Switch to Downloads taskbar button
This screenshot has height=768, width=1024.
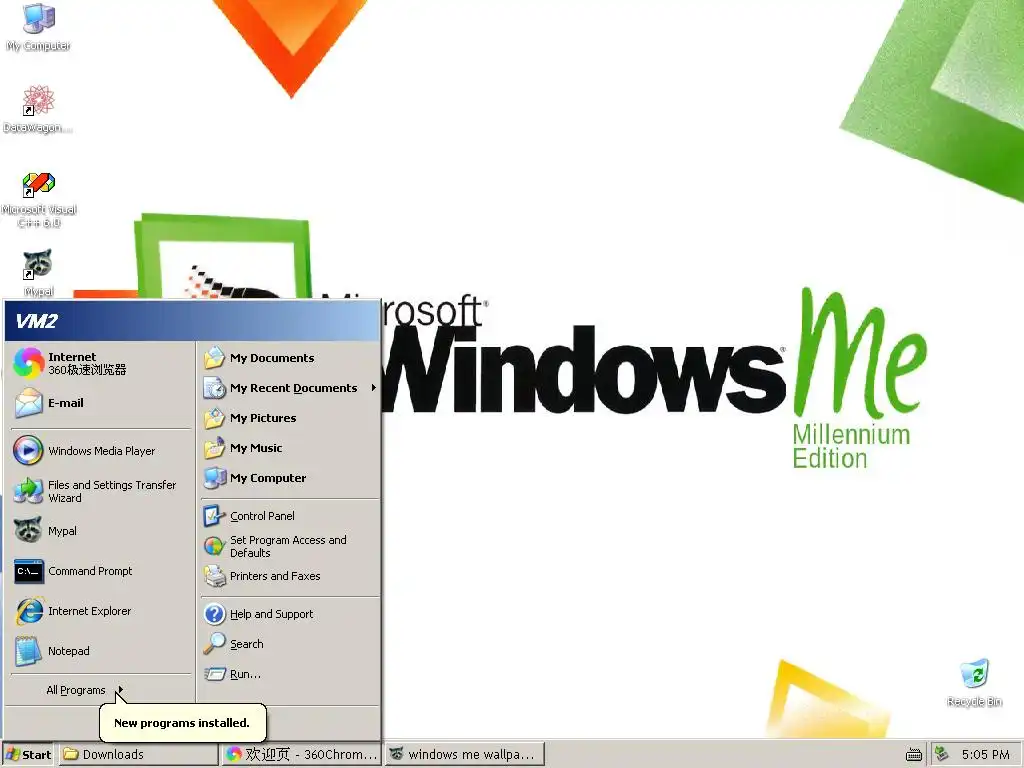coord(138,754)
